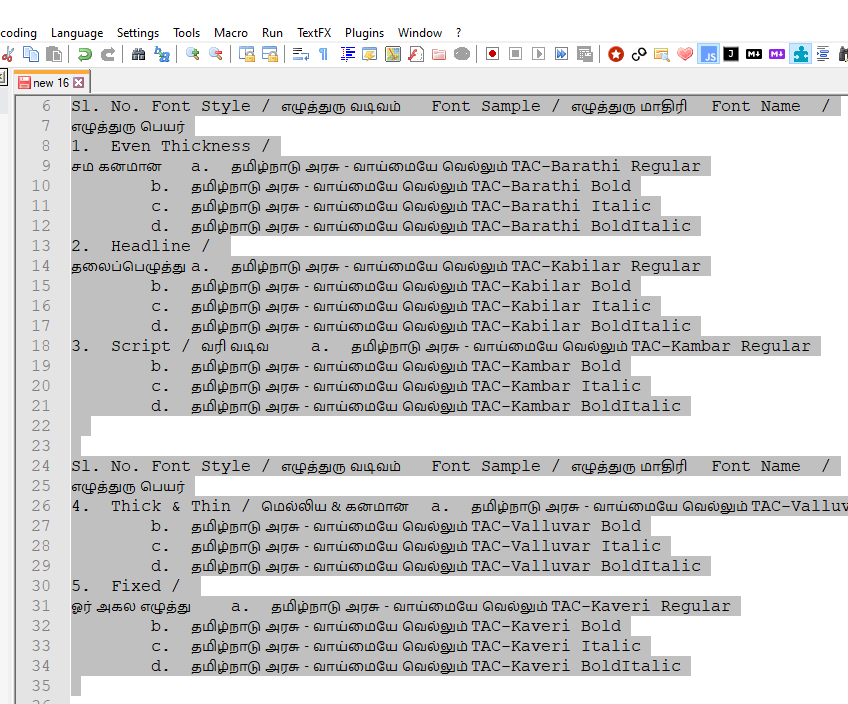Click the Undo arrow icon

(x=85, y=54)
